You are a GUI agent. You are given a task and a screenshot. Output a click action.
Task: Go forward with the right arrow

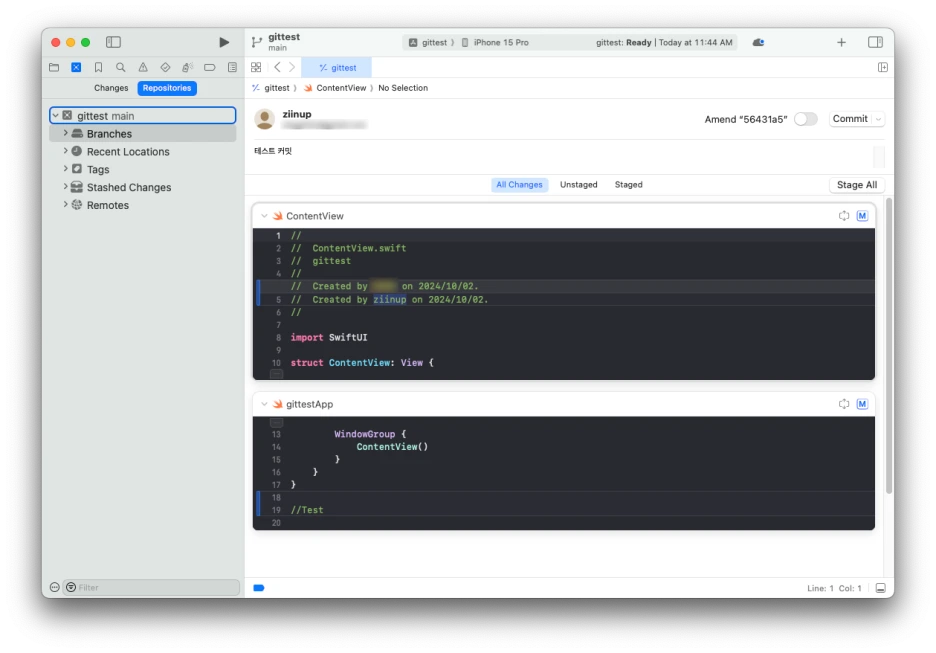292,67
